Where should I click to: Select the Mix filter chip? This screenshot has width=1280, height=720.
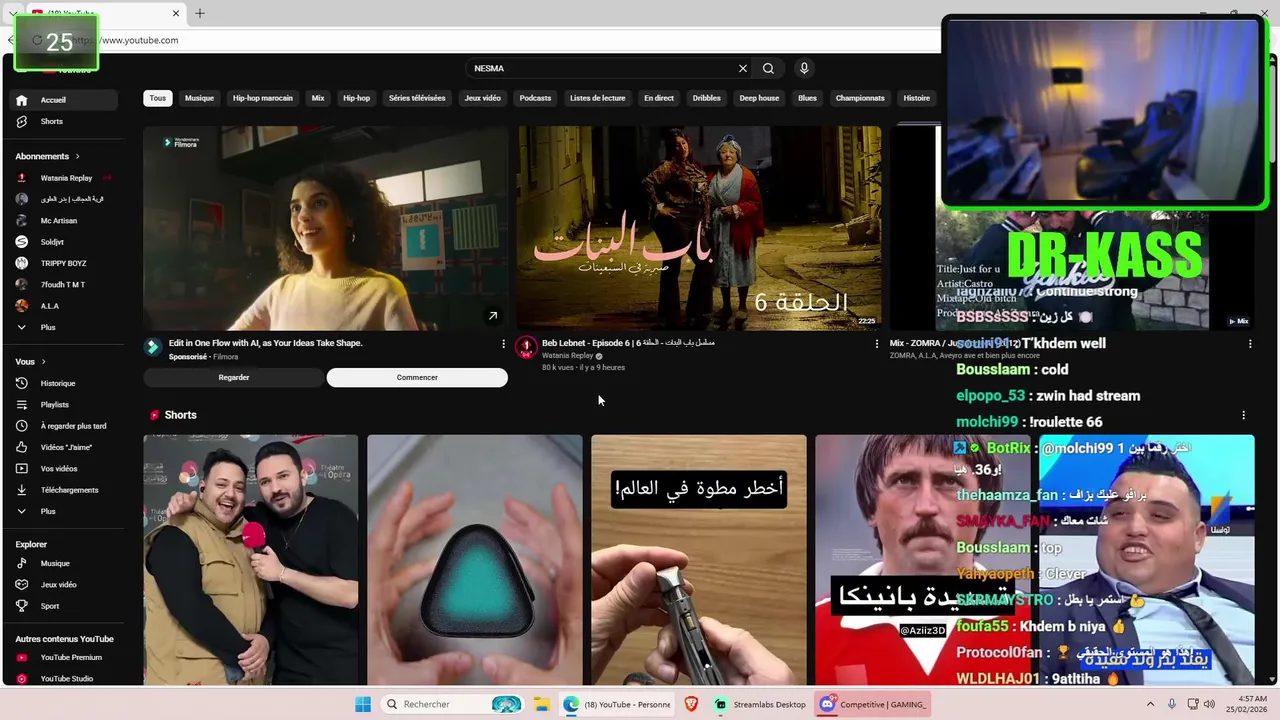point(318,98)
